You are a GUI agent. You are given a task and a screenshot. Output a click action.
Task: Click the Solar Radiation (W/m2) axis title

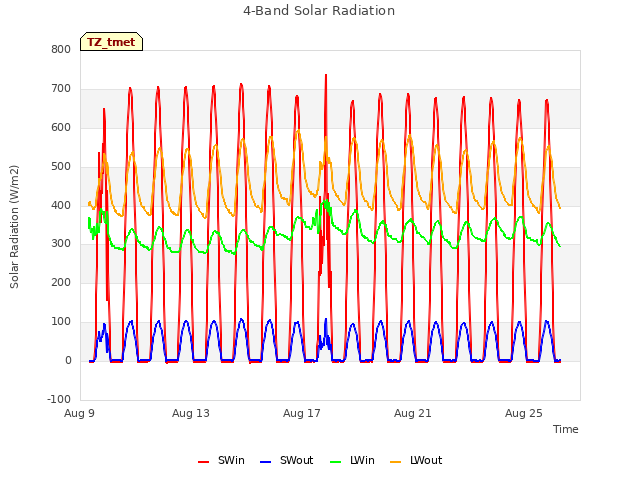click(x=14, y=227)
